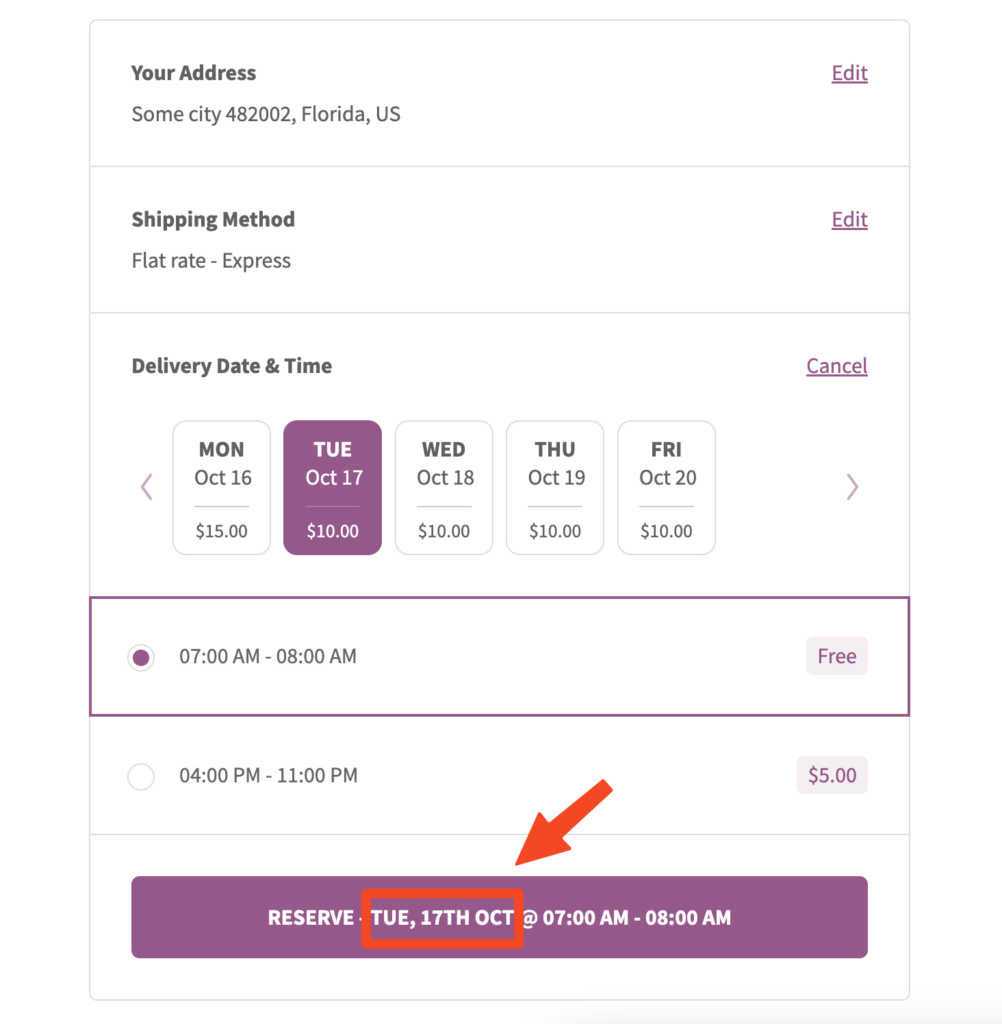
Task: Click the $5.00 price badge
Action: click(x=832, y=775)
